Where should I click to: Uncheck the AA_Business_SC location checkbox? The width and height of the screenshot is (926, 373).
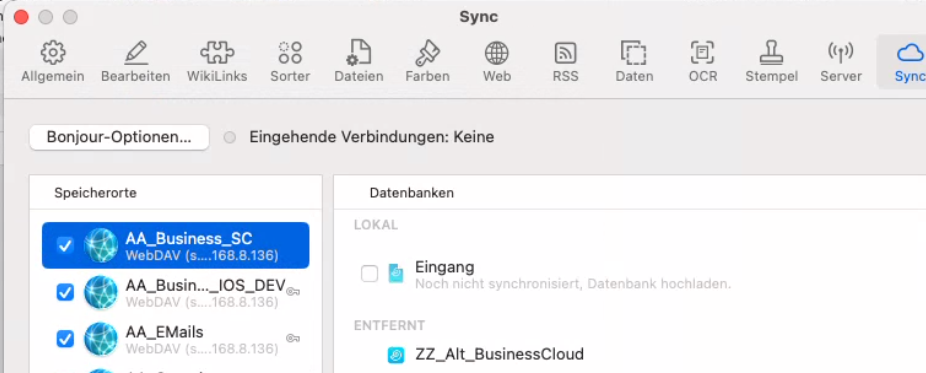pos(65,246)
